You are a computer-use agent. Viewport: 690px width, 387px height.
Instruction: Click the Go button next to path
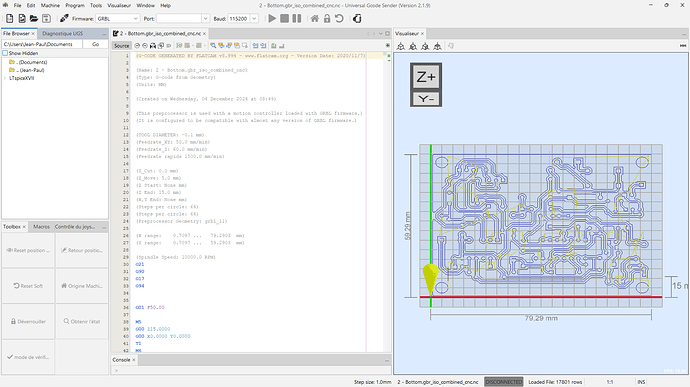click(95, 44)
